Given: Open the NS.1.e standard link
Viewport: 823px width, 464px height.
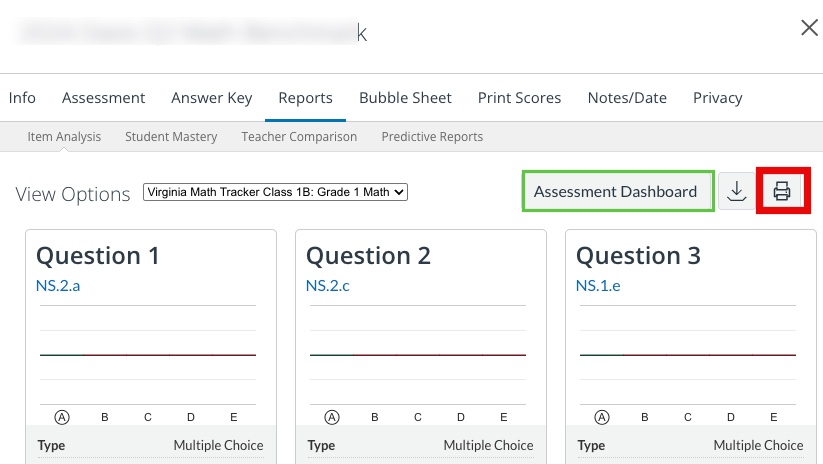Looking at the screenshot, I should 598,286.
